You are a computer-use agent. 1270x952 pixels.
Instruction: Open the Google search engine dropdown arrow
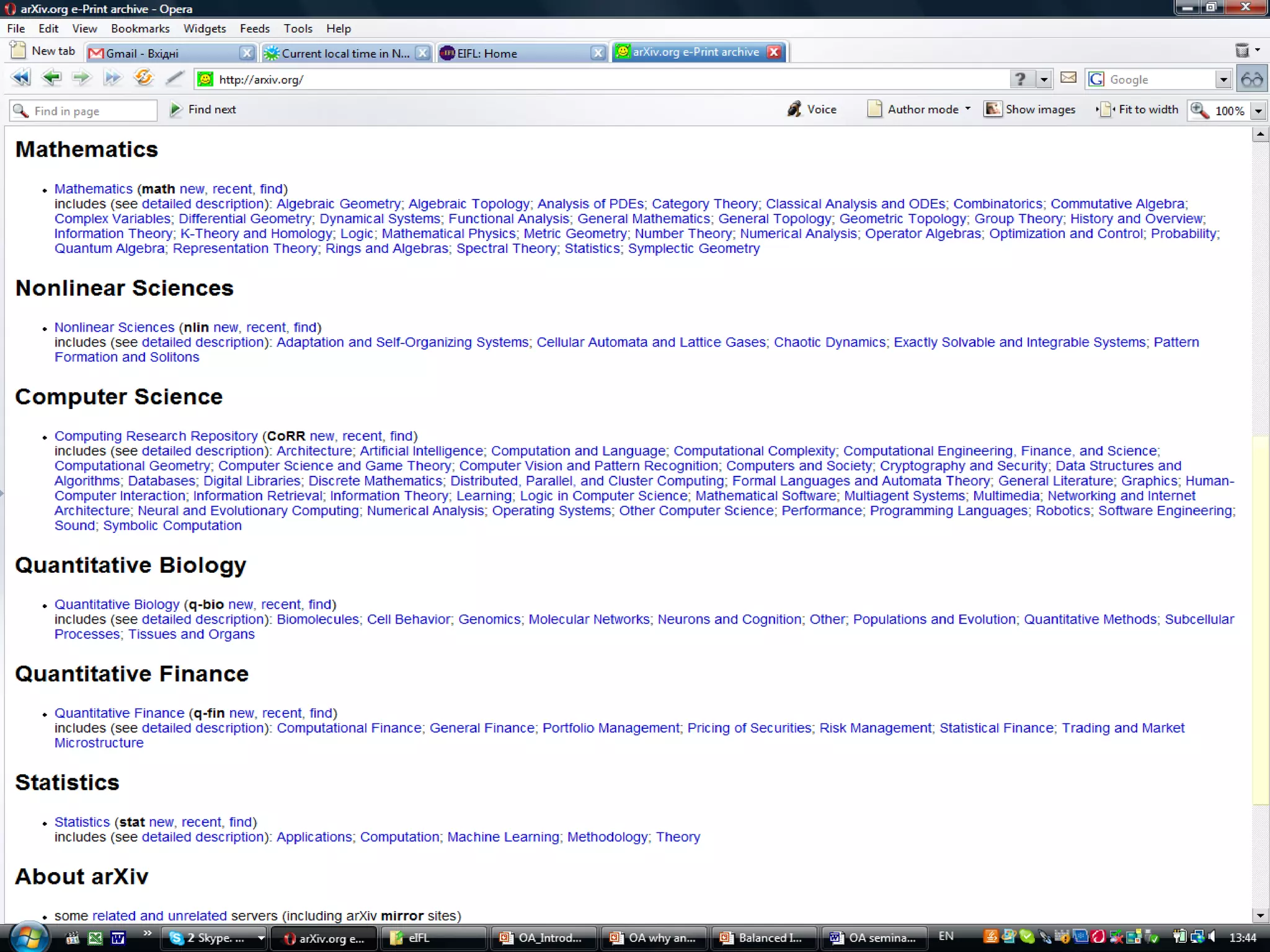[x=1223, y=79]
